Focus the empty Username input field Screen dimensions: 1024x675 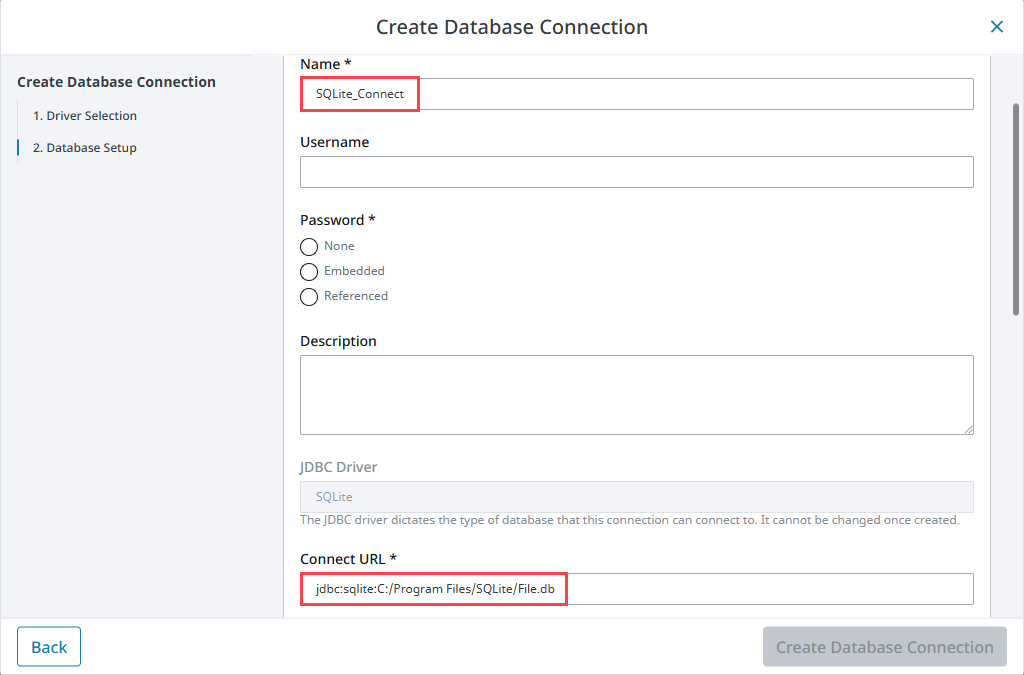click(636, 172)
